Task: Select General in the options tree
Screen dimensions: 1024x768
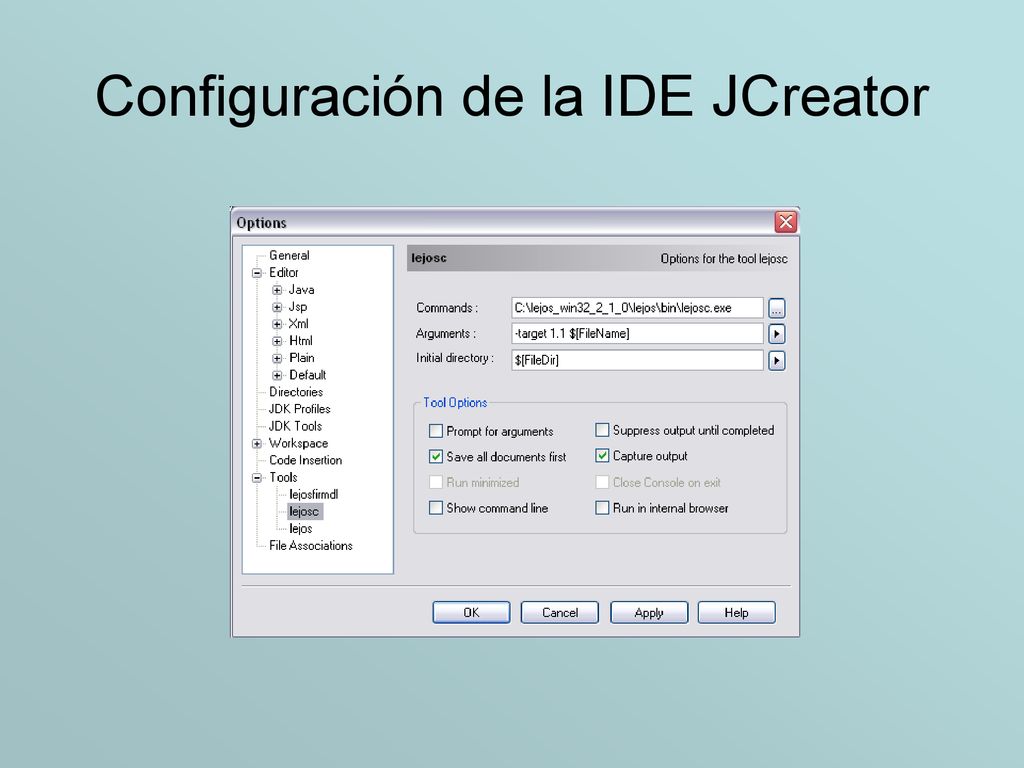Action: tap(289, 255)
